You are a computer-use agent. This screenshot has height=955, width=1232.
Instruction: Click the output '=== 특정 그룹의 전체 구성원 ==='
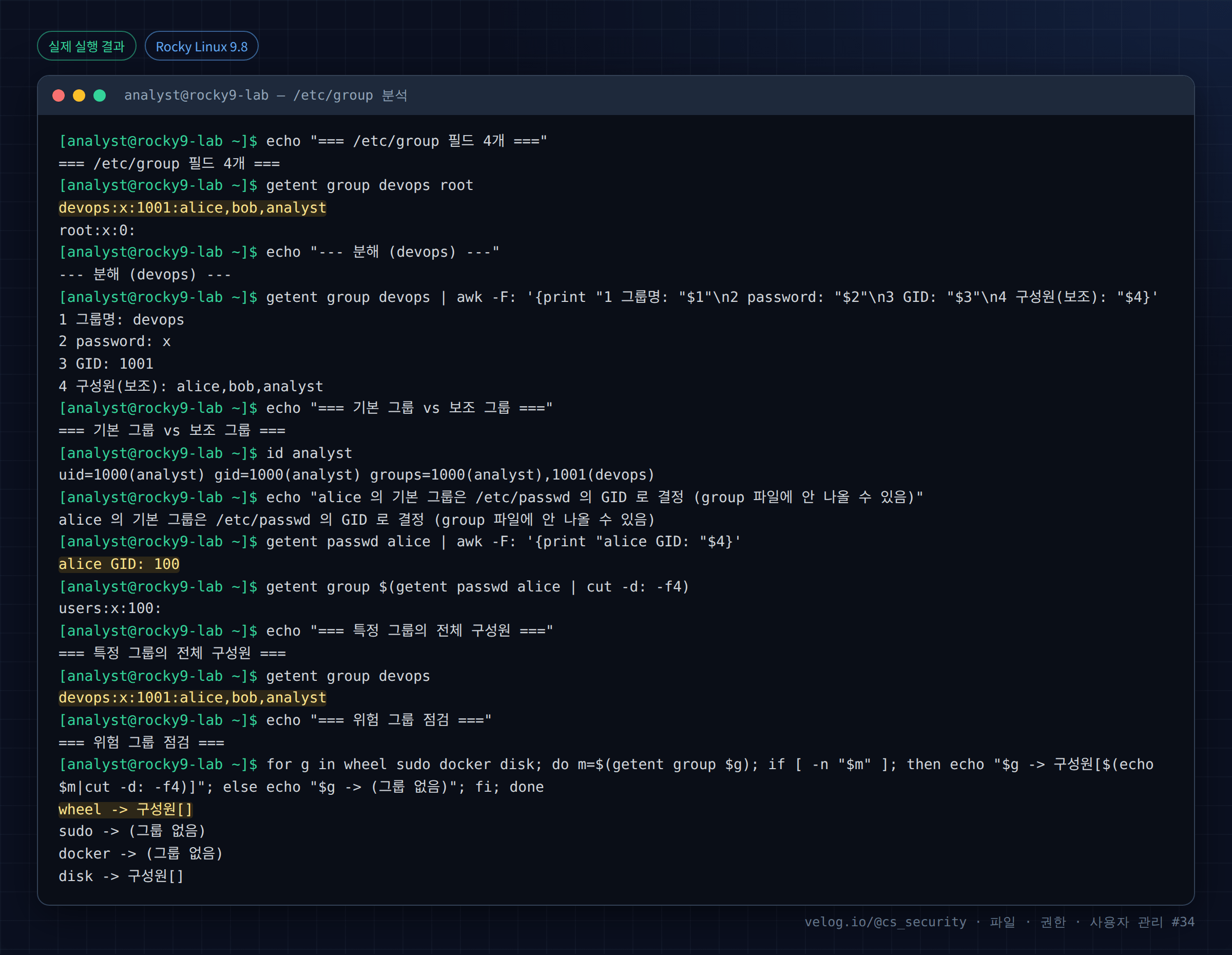point(172,653)
